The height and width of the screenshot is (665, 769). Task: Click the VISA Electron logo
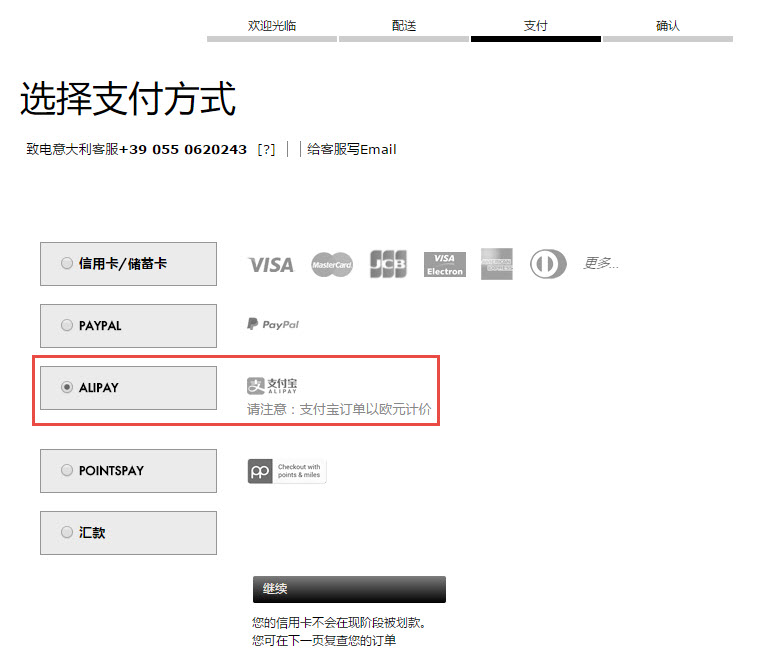coord(445,265)
